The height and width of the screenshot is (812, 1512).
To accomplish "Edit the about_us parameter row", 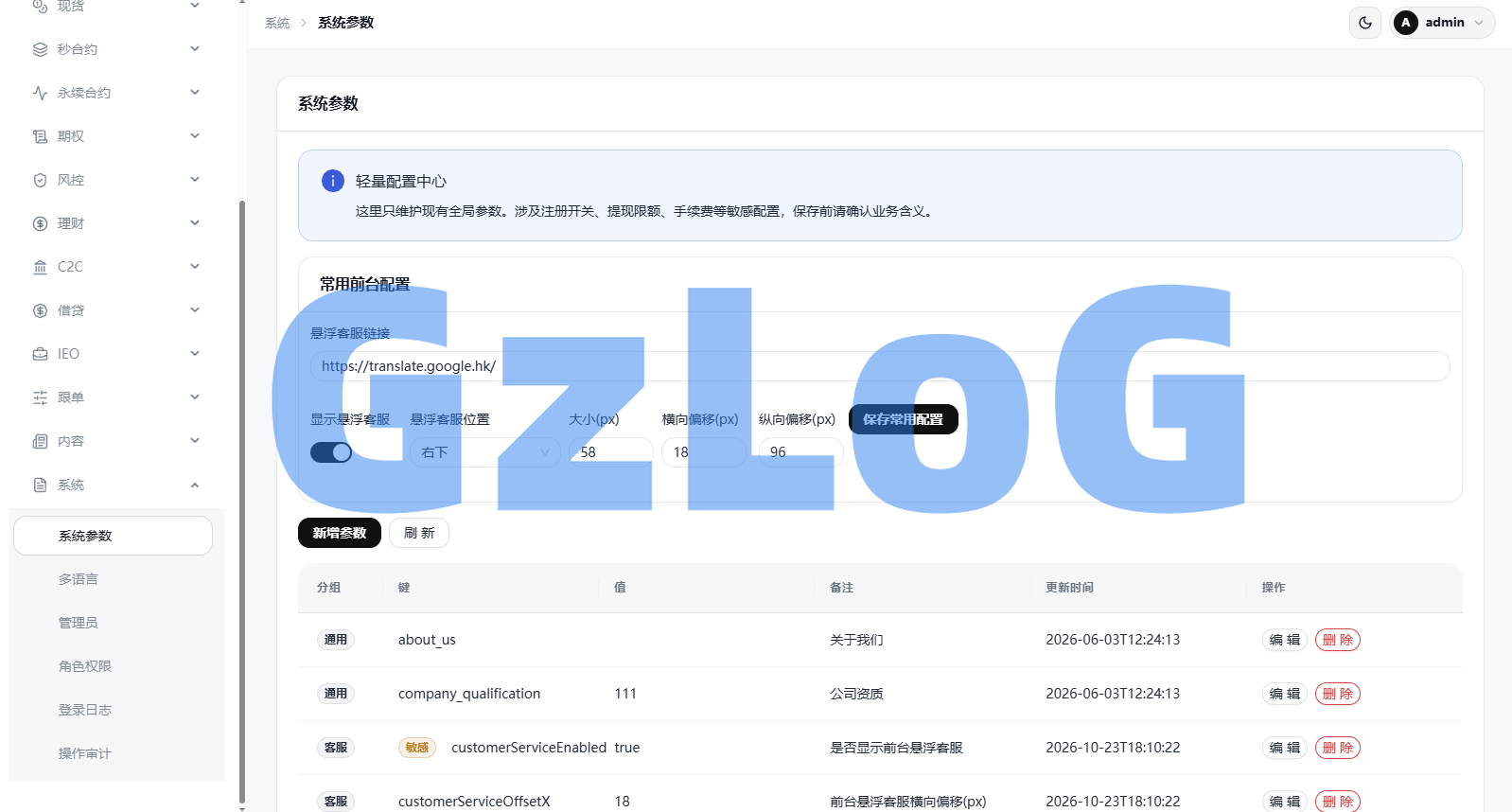I will (1285, 640).
